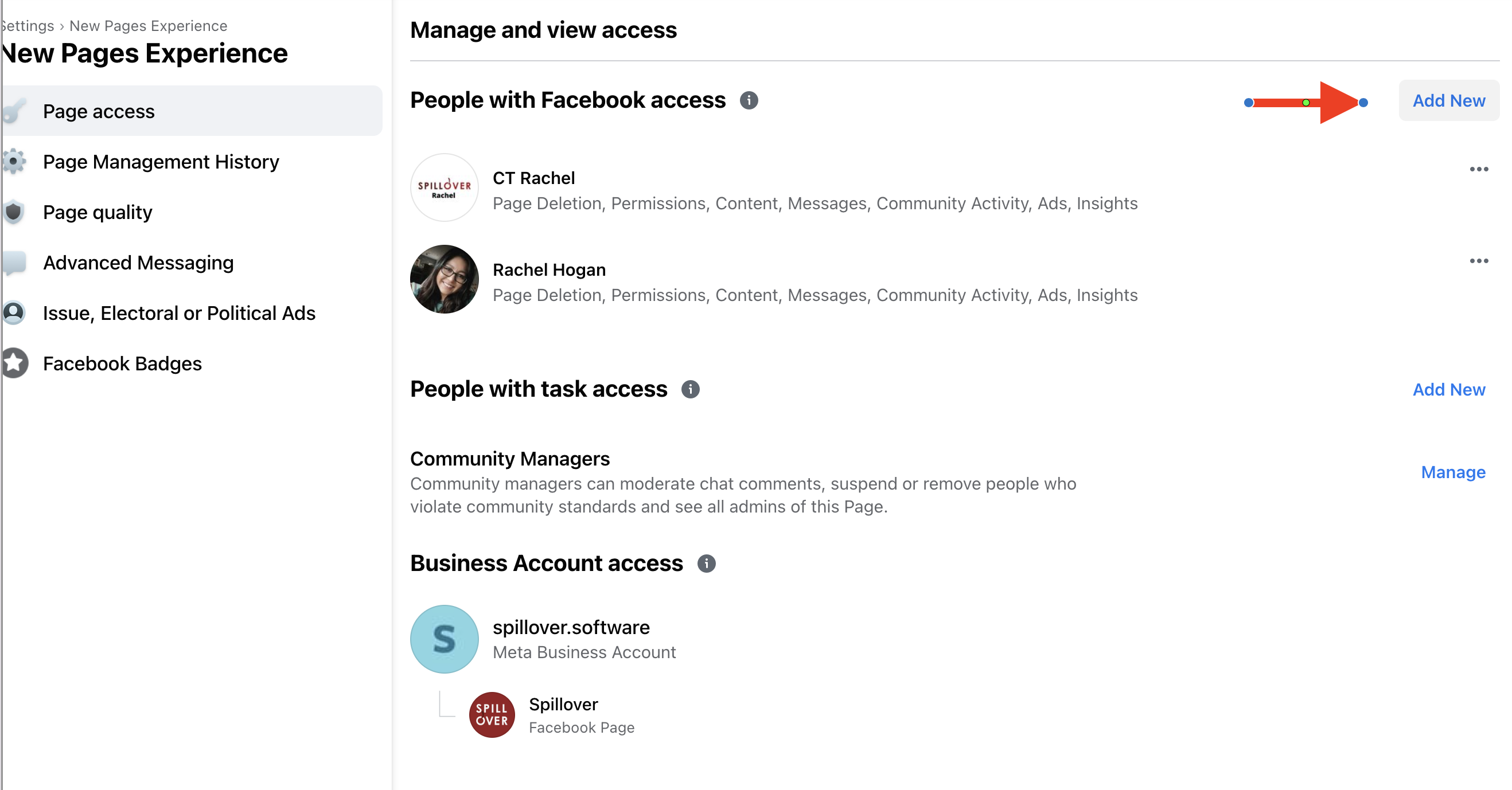This screenshot has height=790, width=1512.
Task: Add New person with Facebook access
Action: click(x=1448, y=101)
